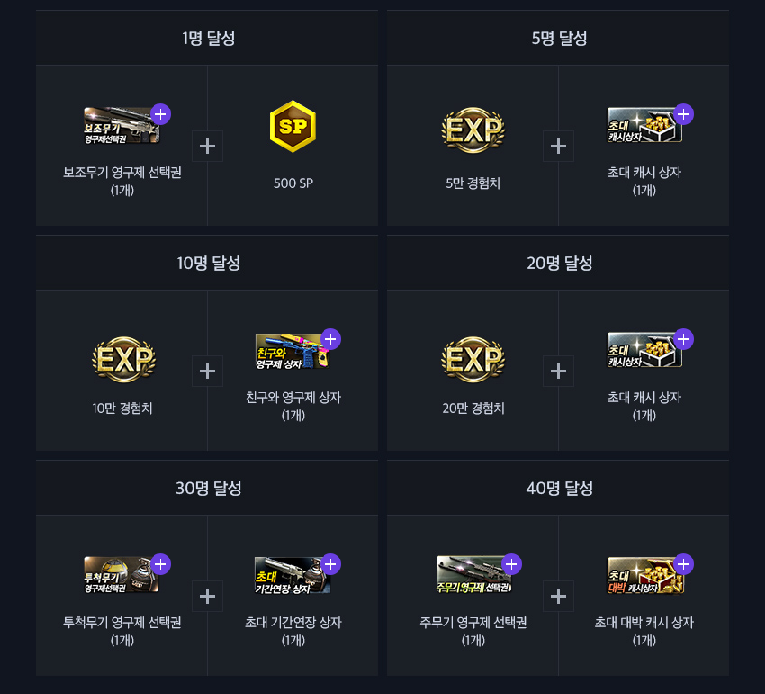Click the 20만 경험치 EXP badge

473,359
